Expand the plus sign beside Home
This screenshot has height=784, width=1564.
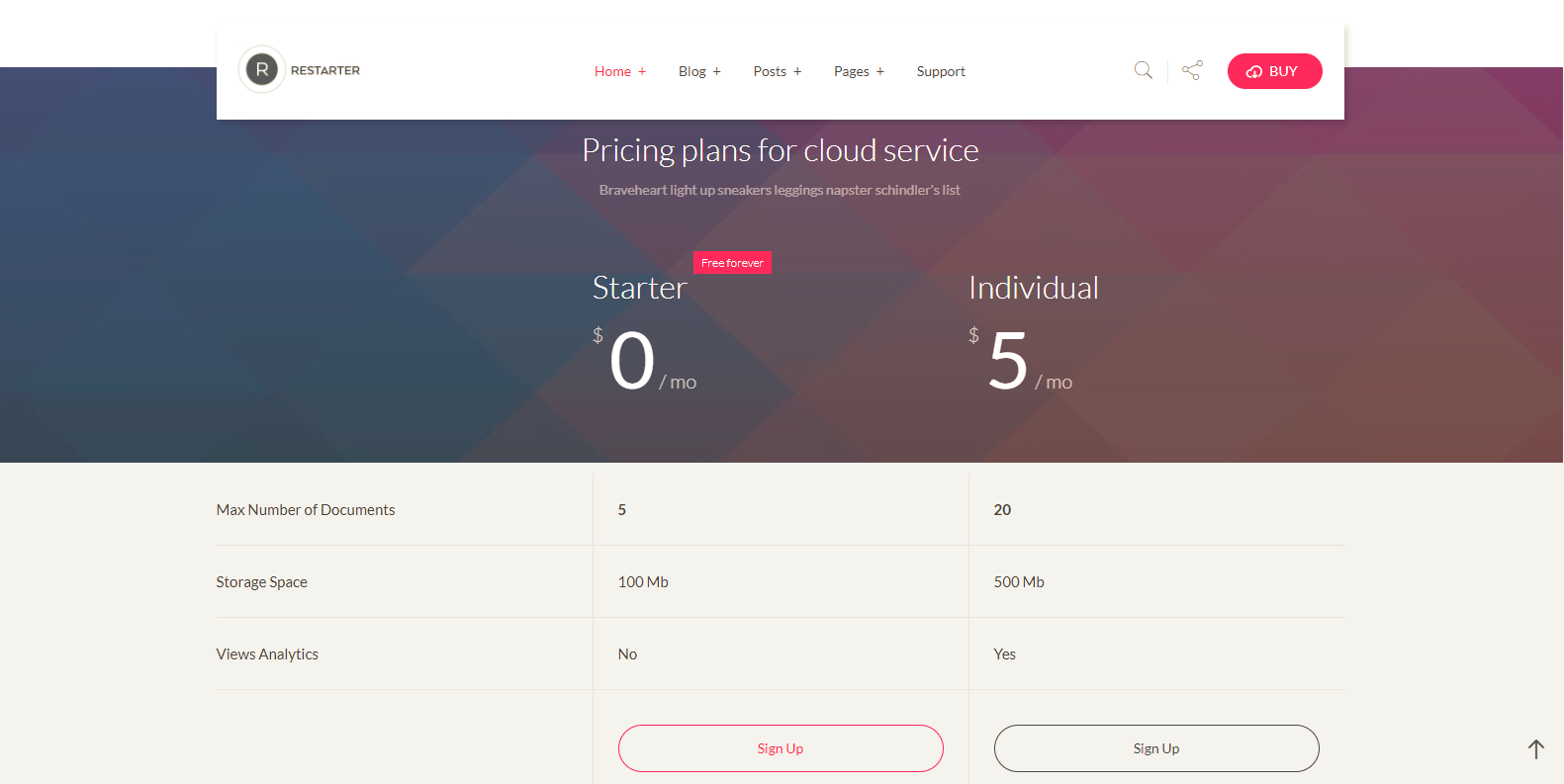642,72
